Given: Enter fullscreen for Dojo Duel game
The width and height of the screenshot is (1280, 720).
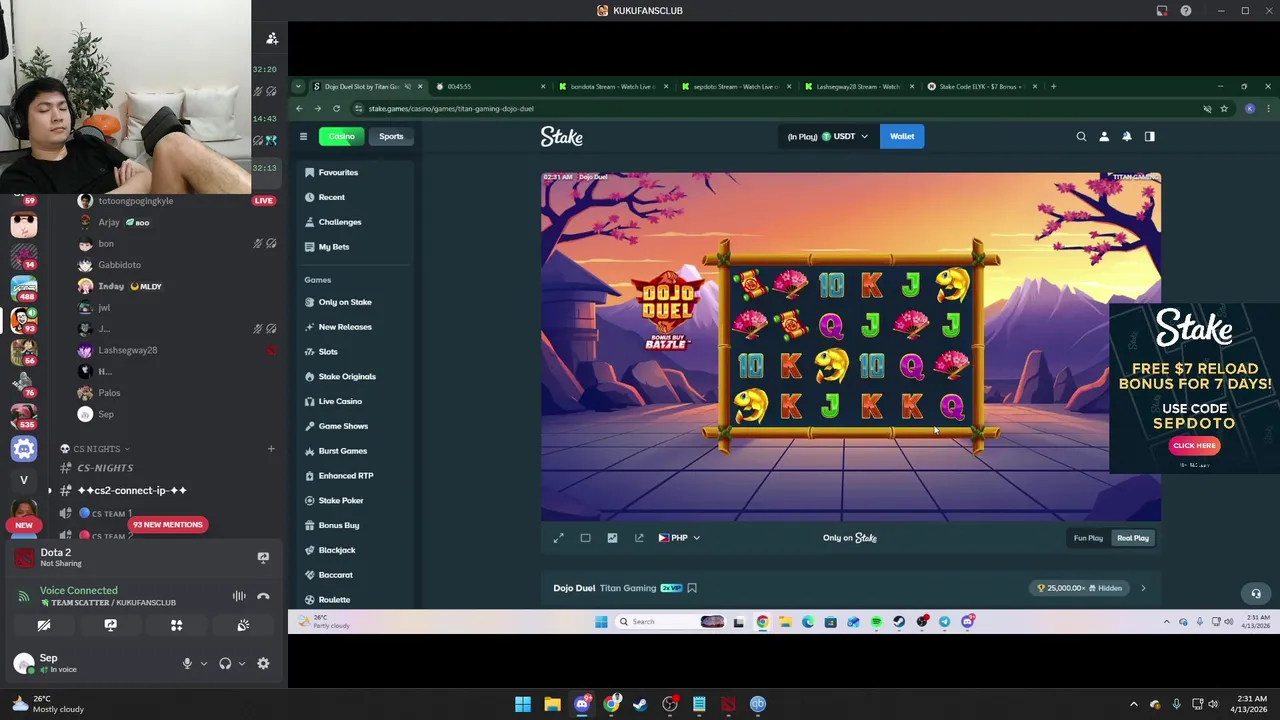Looking at the screenshot, I should pos(559,538).
